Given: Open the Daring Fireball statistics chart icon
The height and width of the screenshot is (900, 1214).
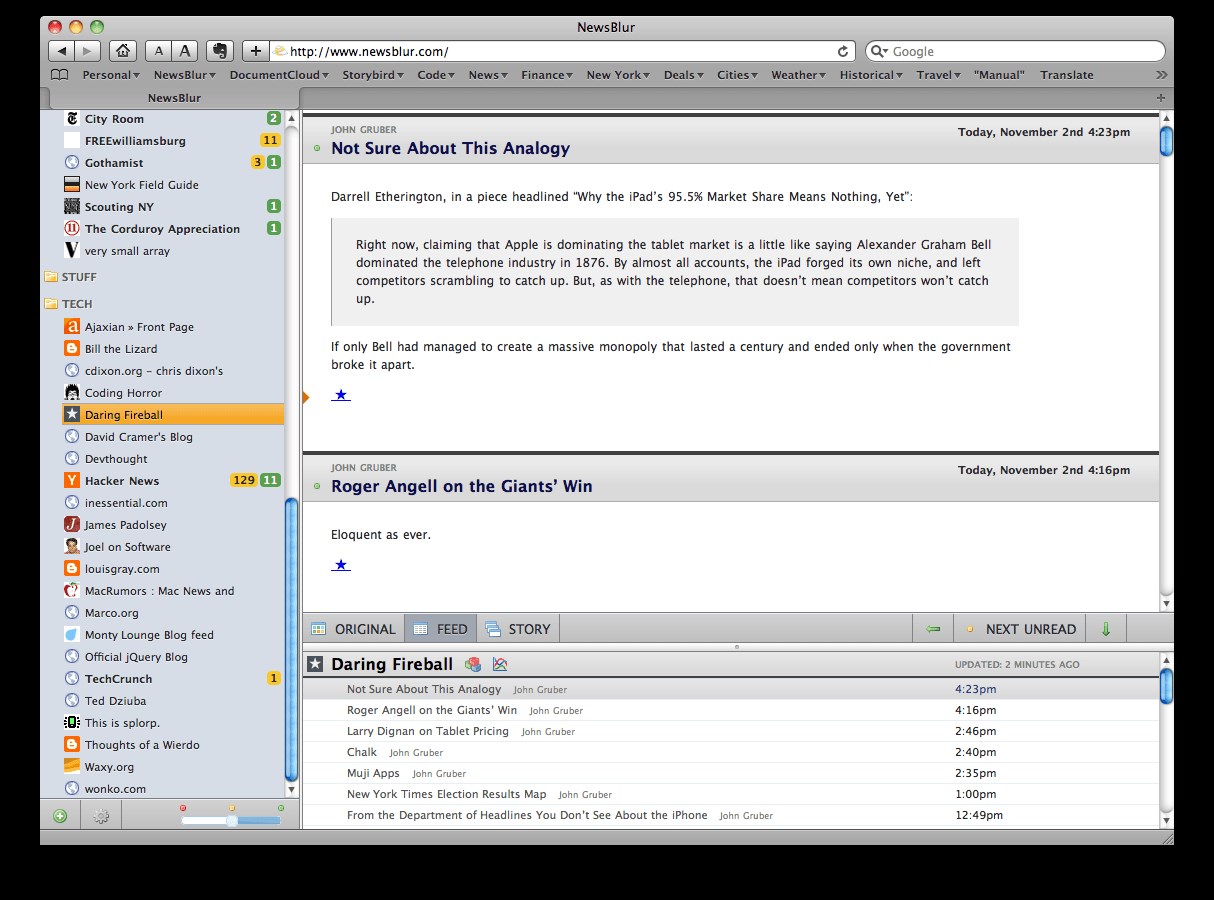Looking at the screenshot, I should 500,664.
